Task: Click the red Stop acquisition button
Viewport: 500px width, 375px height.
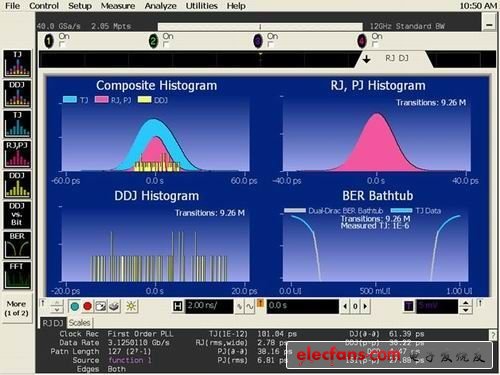Action: click(x=88, y=306)
